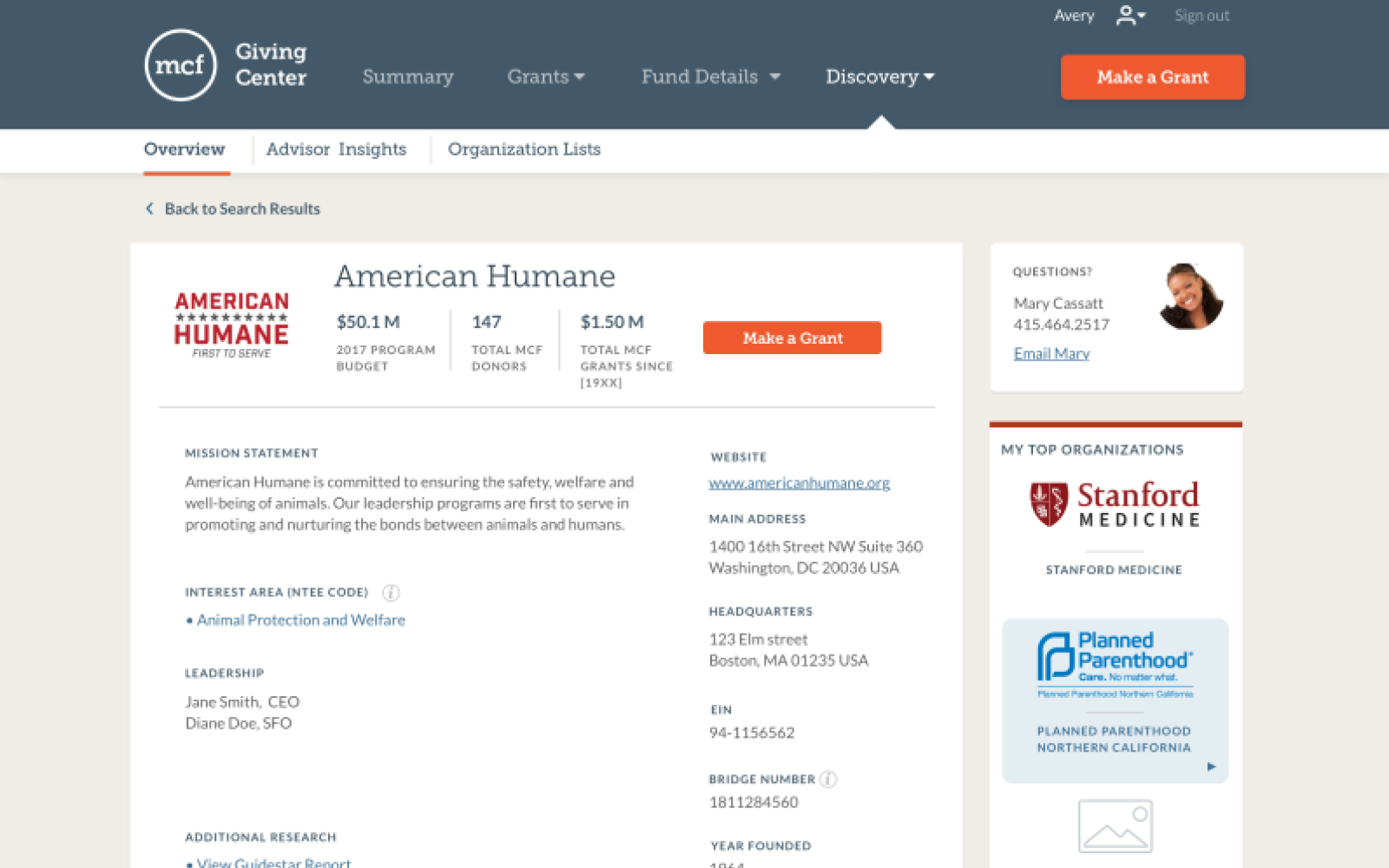The height and width of the screenshot is (868, 1389).
Task: Click the Back to Search Results chevron
Action: pos(149,208)
